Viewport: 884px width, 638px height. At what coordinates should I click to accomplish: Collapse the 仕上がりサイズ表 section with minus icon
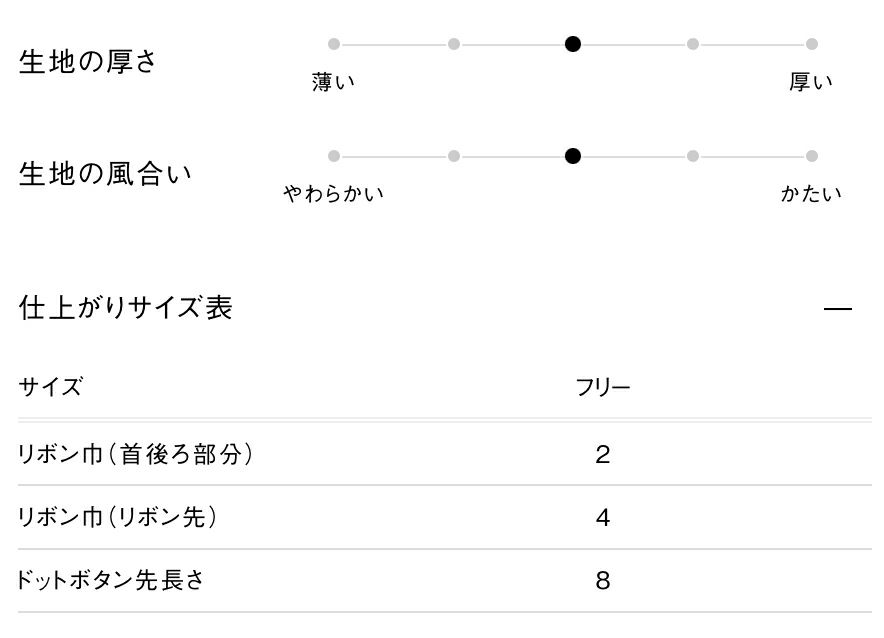point(837,309)
